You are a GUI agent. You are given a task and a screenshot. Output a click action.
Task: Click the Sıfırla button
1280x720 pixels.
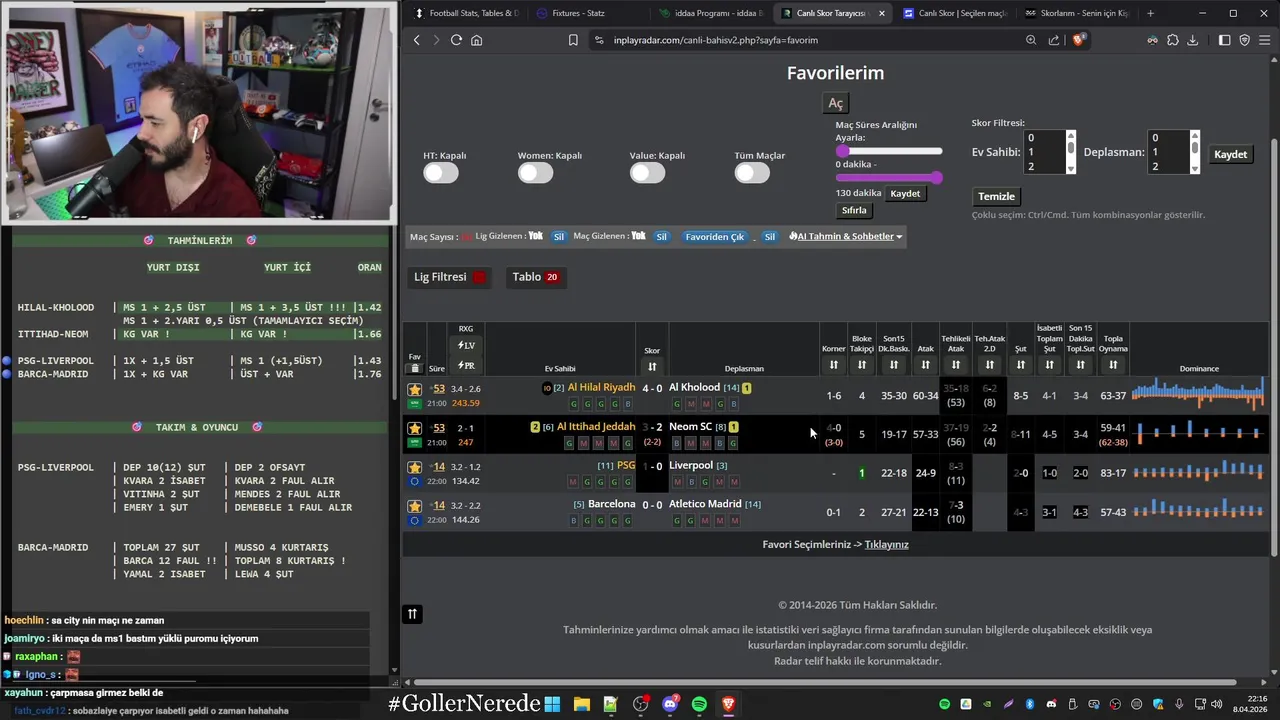tap(854, 210)
